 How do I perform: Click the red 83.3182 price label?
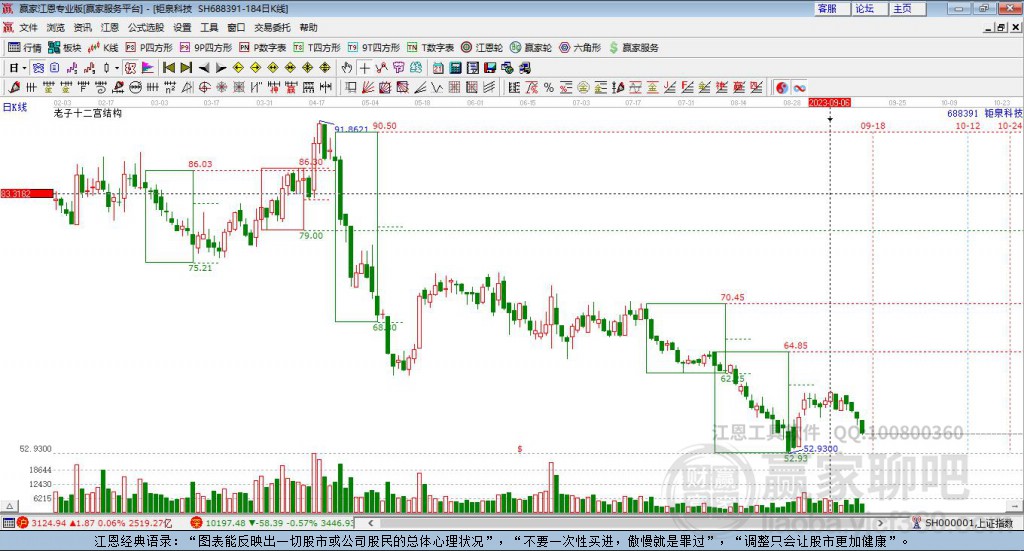point(27,194)
